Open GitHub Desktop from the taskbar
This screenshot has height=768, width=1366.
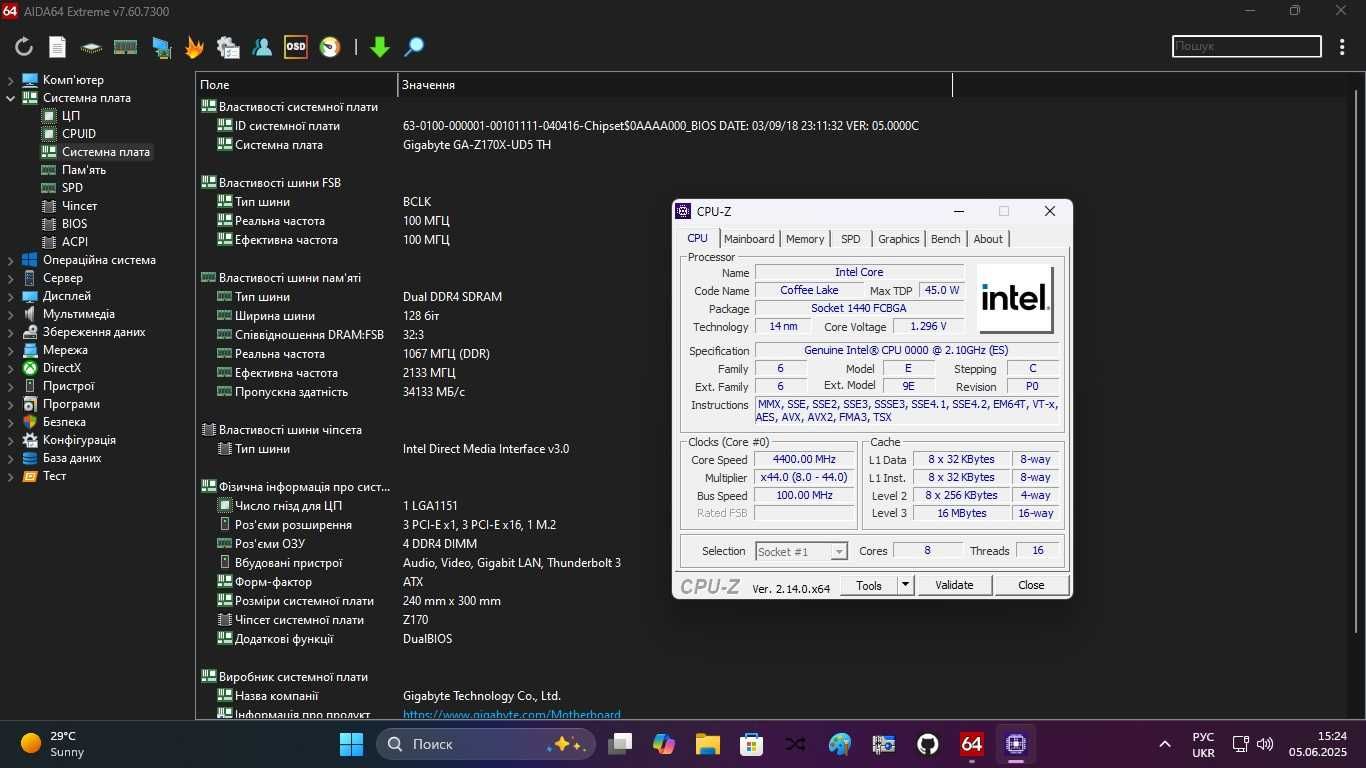click(x=927, y=744)
